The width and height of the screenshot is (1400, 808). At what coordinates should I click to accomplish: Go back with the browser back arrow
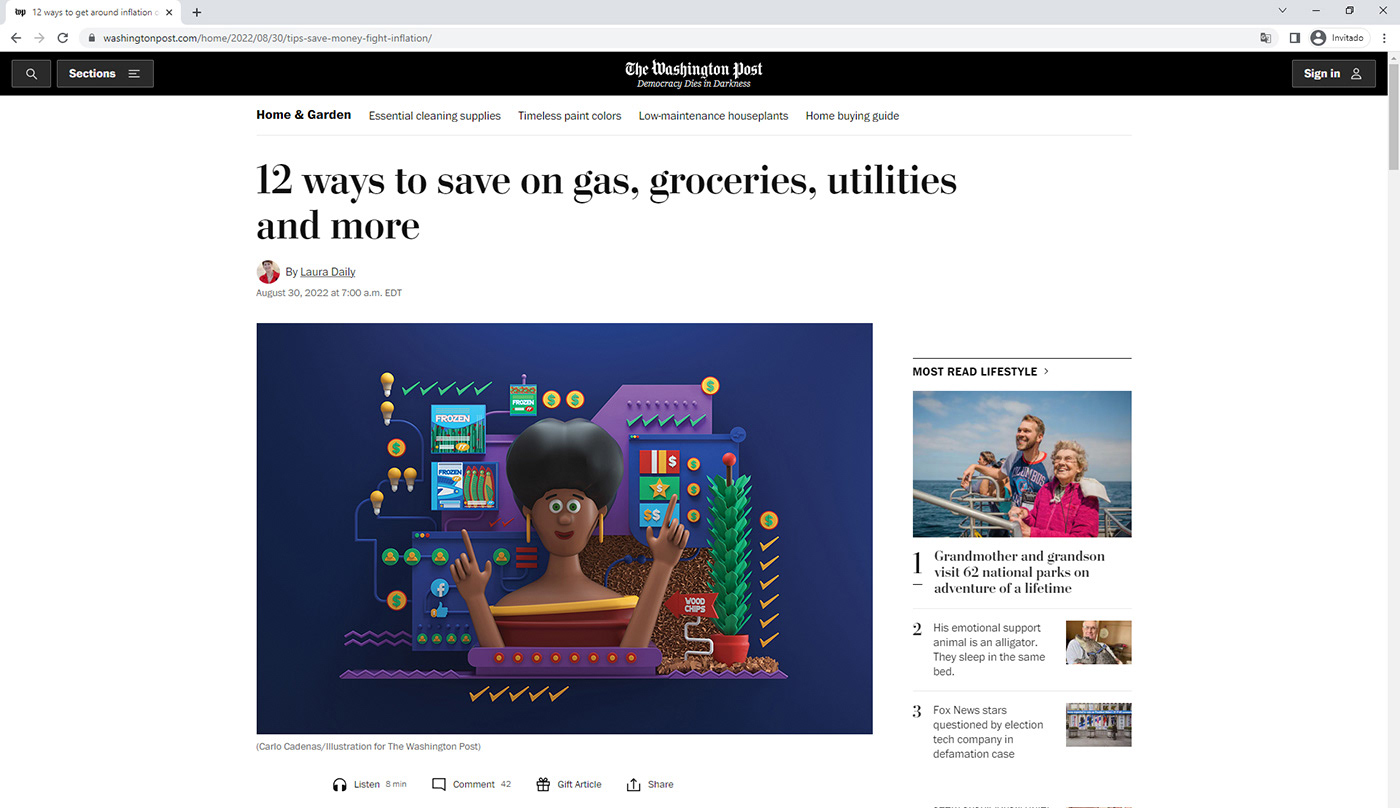(x=16, y=38)
